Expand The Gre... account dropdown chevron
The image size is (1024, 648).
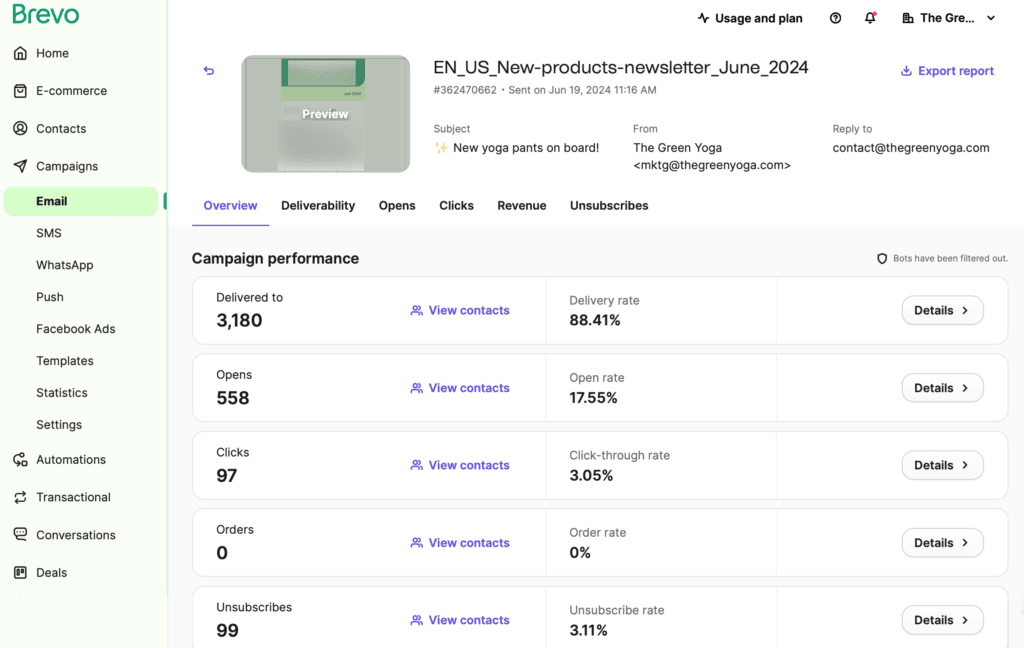click(x=991, y=18)
